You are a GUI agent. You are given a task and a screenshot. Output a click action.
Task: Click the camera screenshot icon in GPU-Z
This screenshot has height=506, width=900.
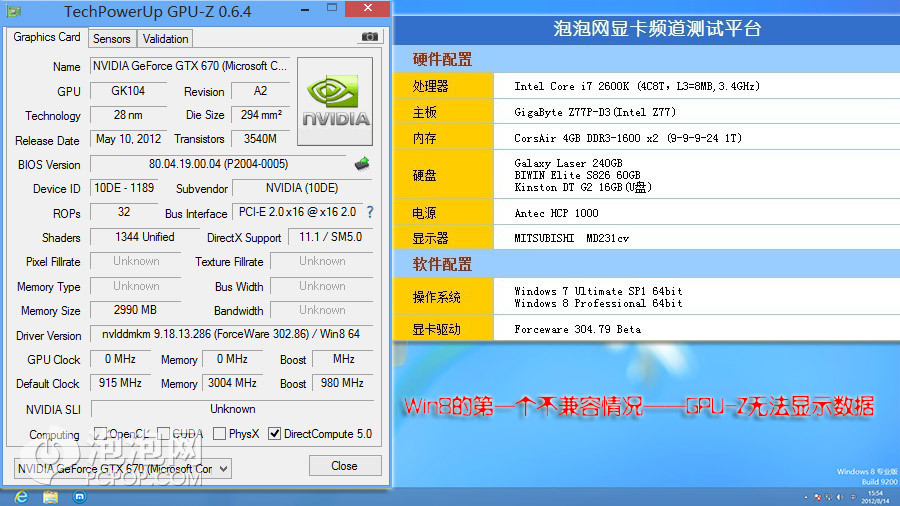(369, 37)
